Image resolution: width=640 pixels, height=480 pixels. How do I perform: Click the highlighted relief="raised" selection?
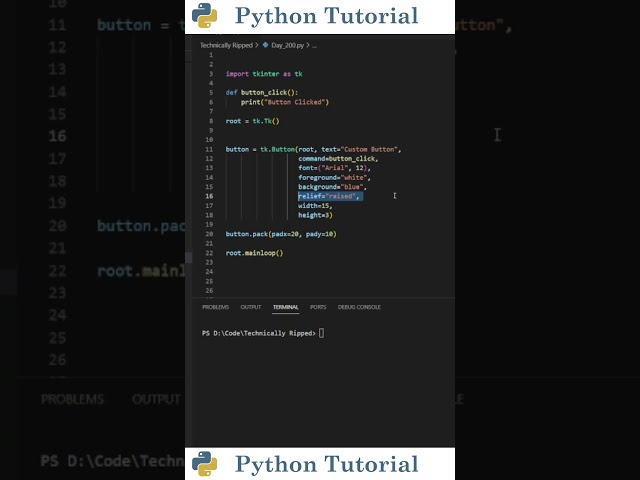[330, 196]
